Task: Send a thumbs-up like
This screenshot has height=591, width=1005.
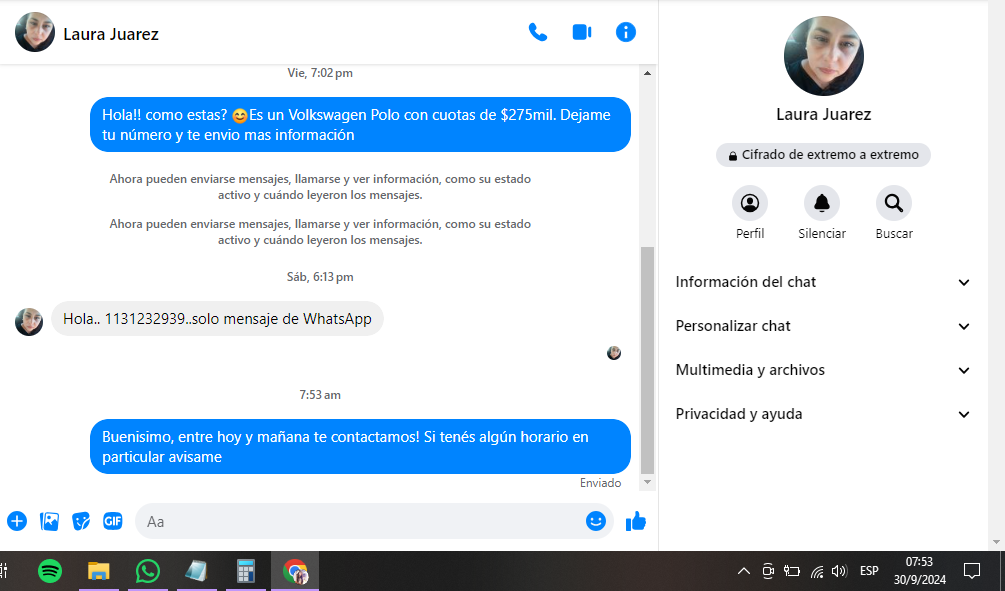Action: click(x=636, y=521)
